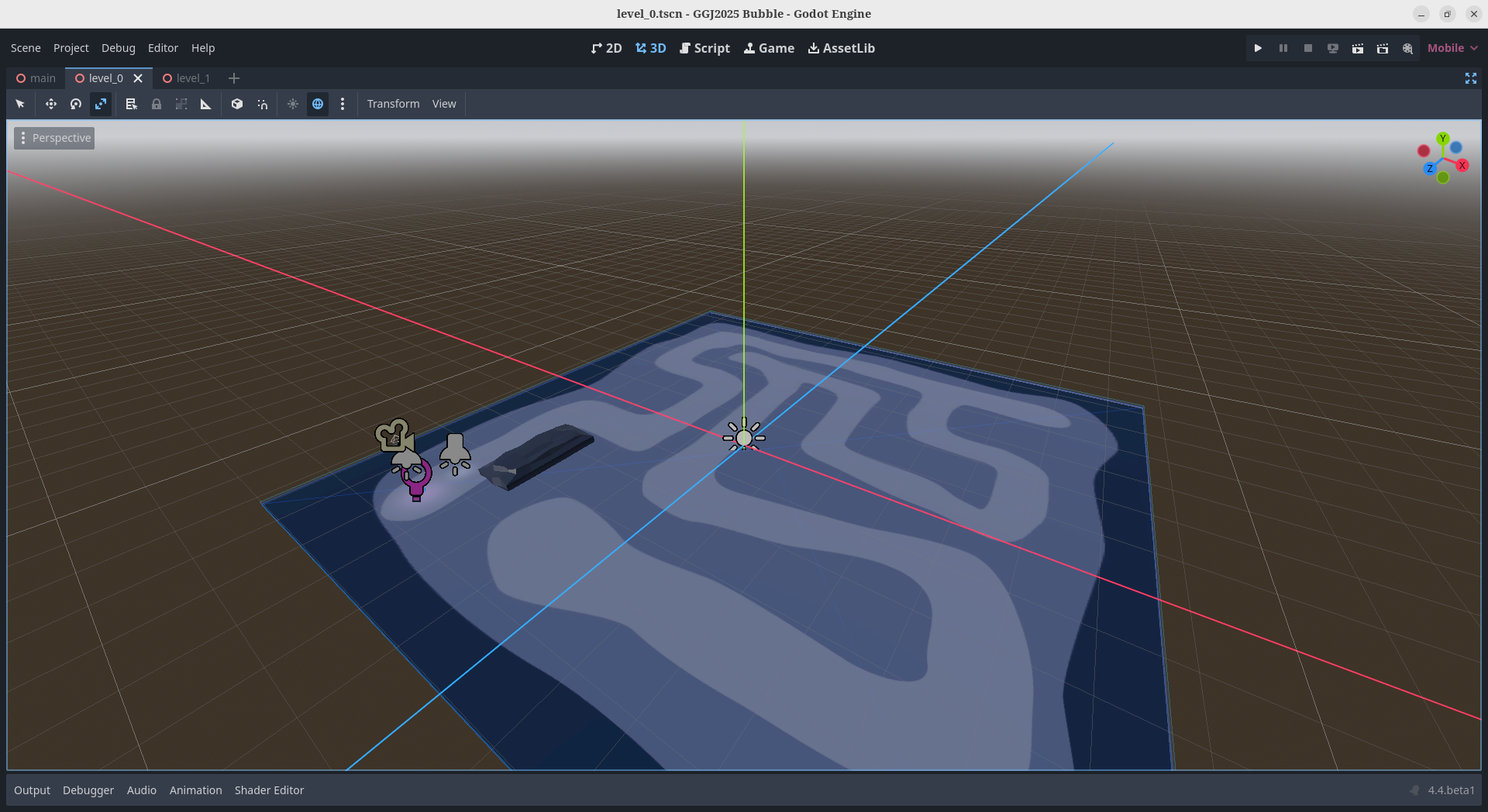Toggle snap mode in 3D toolbar
Viewport: 1488px width, 812px height.
pos(263,104)
